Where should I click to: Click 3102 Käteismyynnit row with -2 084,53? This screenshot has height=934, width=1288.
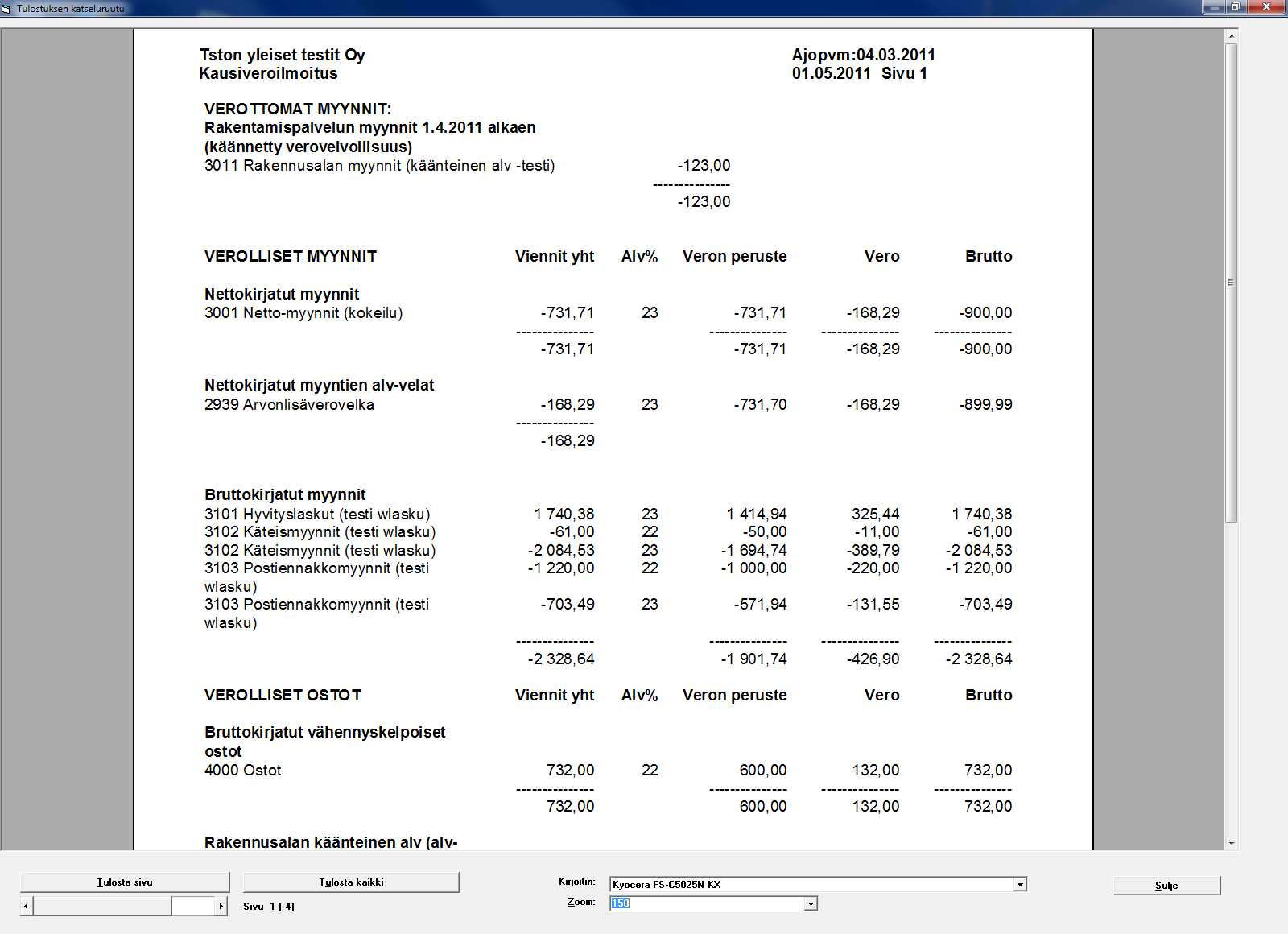[x=609, y=551]
